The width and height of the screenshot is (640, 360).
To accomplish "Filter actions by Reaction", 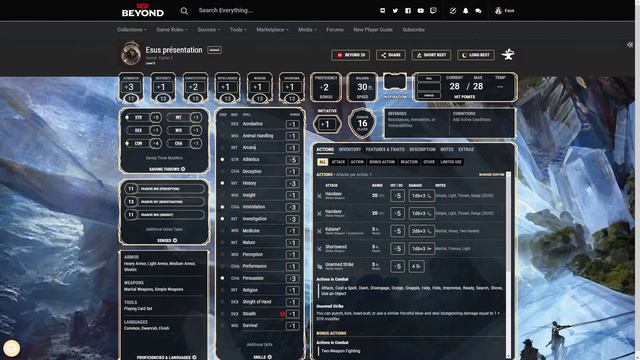I will pyautogui.click(x=409, y=162).
